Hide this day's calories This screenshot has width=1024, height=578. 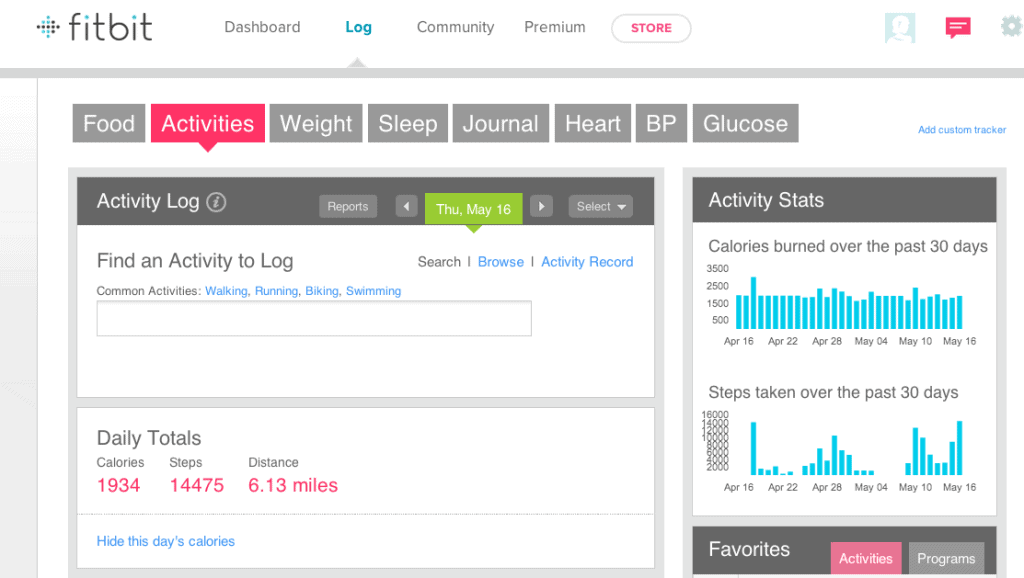[x=166, y=541]
